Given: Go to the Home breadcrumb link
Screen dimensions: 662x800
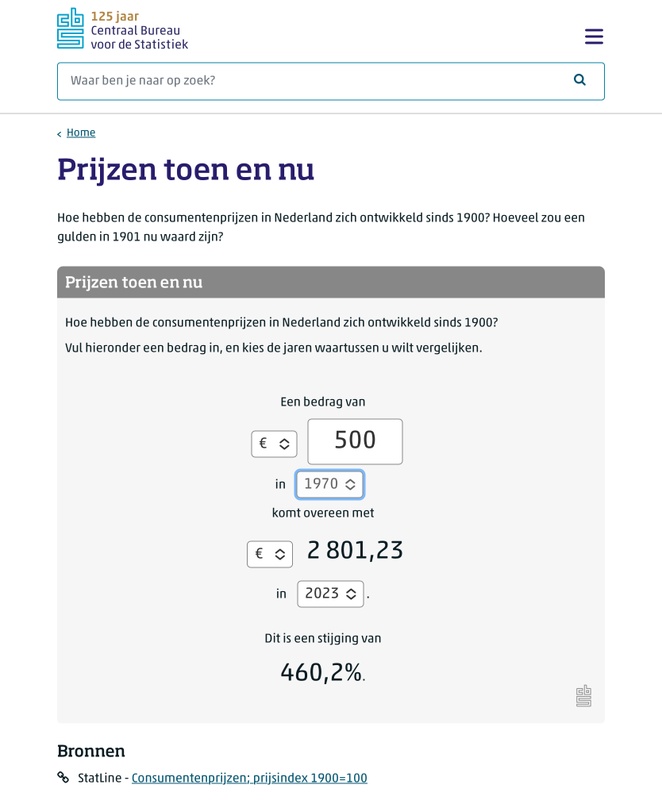Looking at the screenshot, I should 81,133.
